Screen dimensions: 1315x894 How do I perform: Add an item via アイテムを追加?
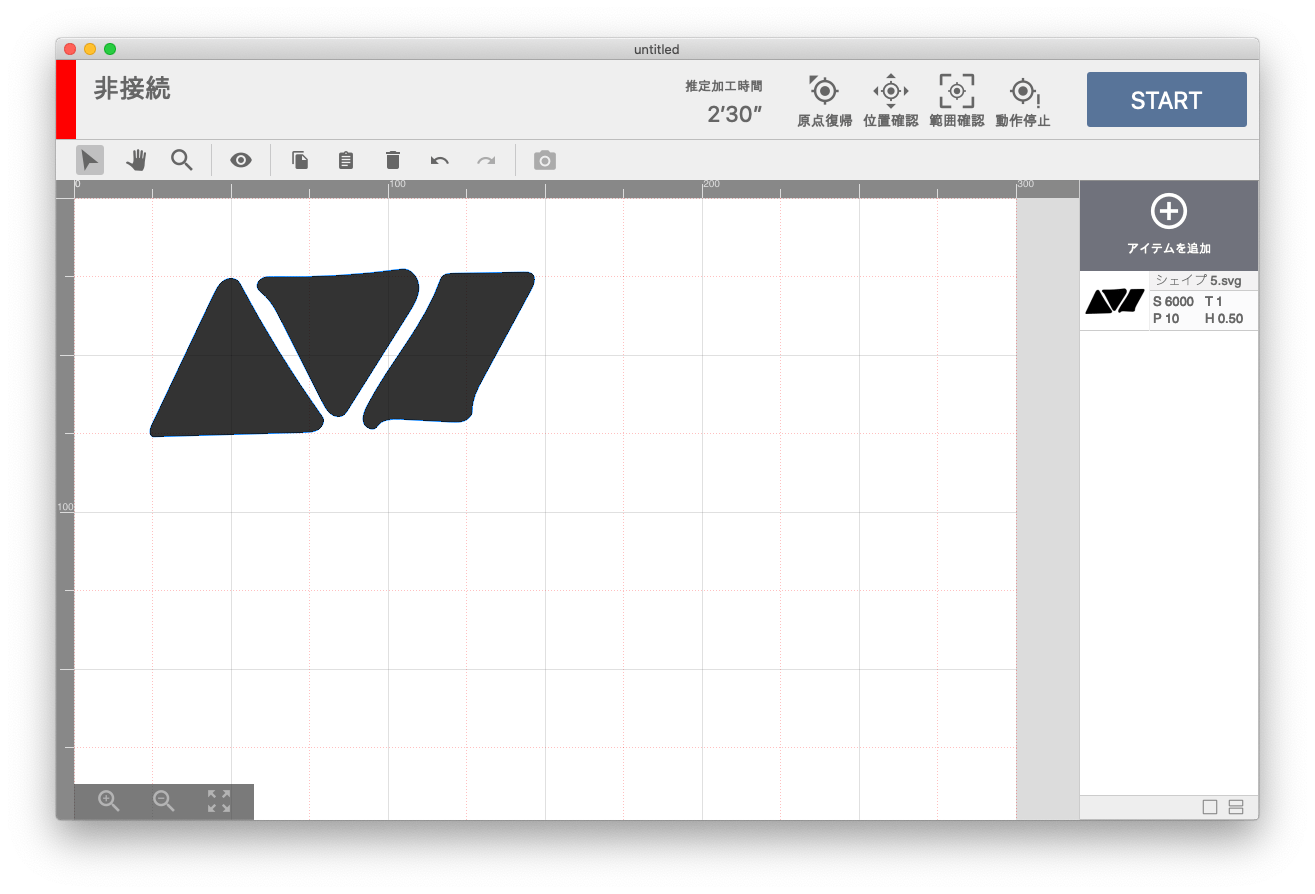click(x=1169, y=225)
